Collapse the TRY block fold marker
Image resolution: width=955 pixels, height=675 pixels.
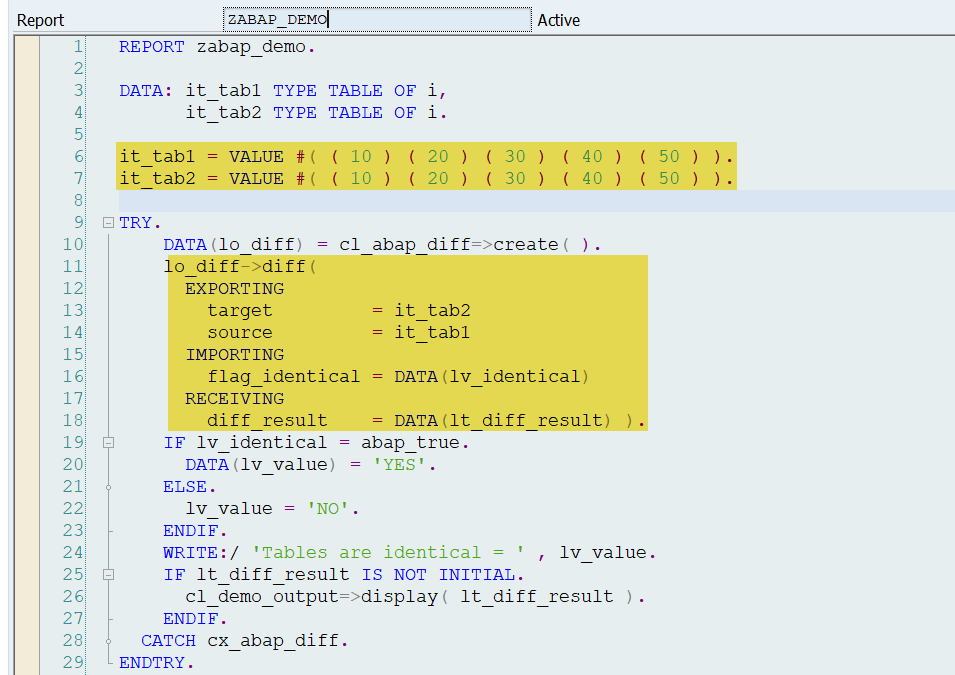[x=108, y=223]
